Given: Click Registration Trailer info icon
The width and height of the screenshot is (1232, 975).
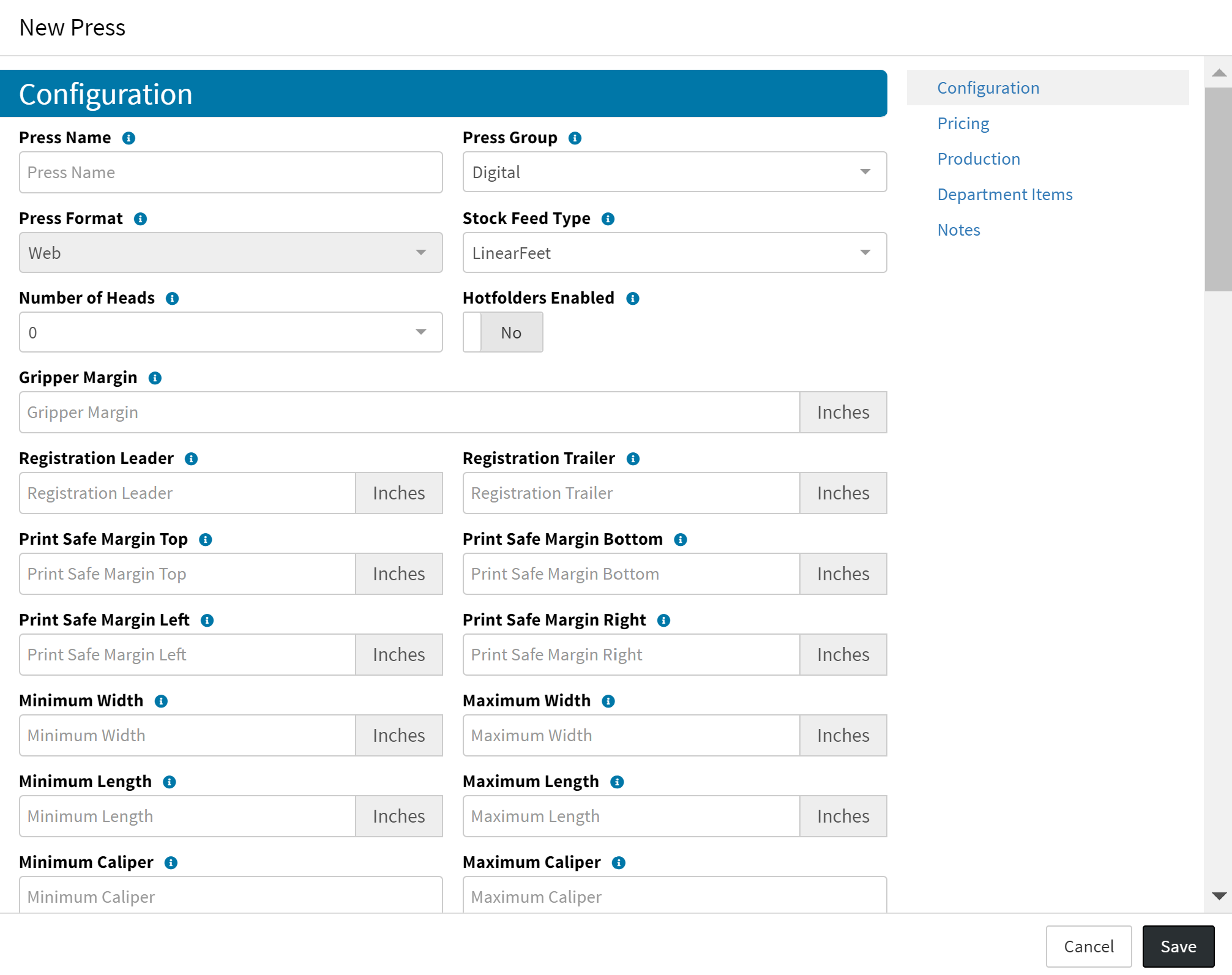Looking at the screenshot, I should tap(633, 459).
